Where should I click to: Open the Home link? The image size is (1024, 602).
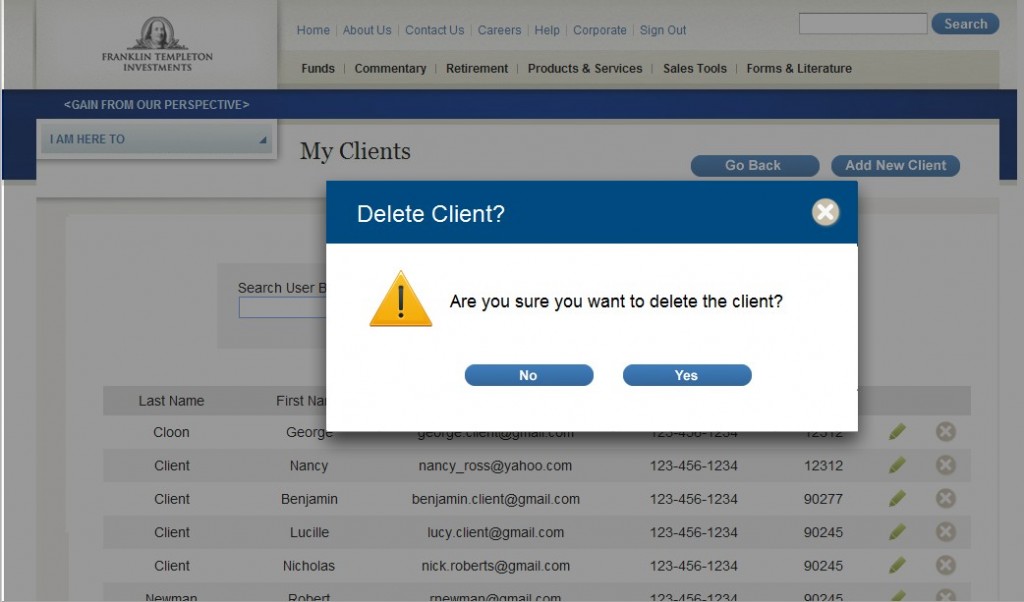[313, 30]
